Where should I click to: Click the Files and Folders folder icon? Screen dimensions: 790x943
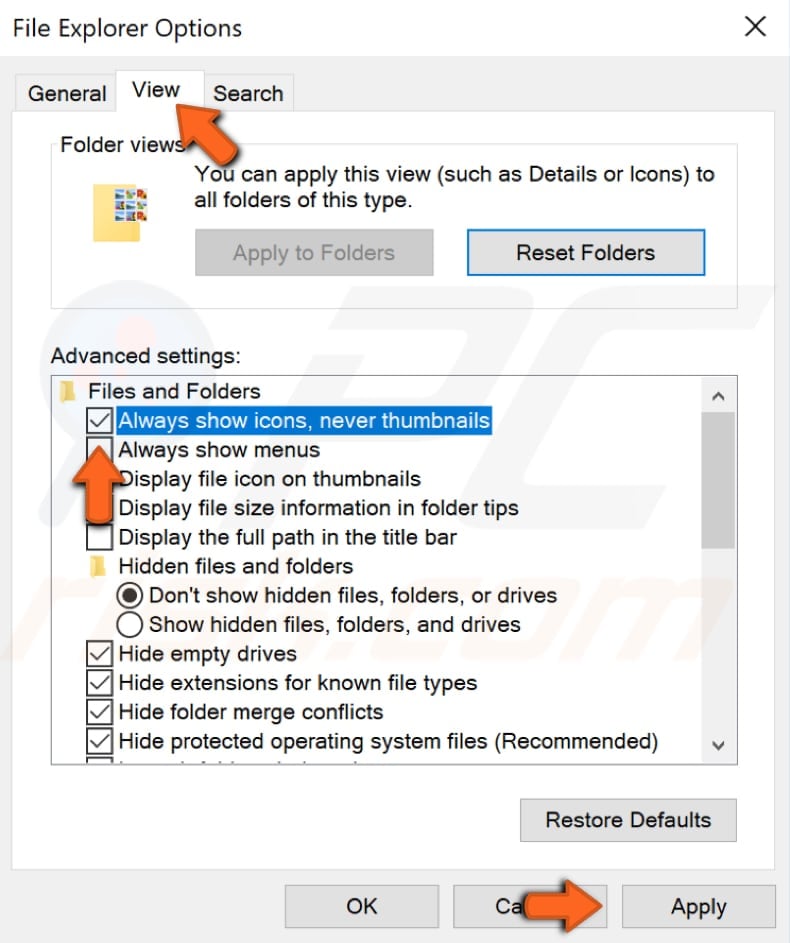coord(70,391)
